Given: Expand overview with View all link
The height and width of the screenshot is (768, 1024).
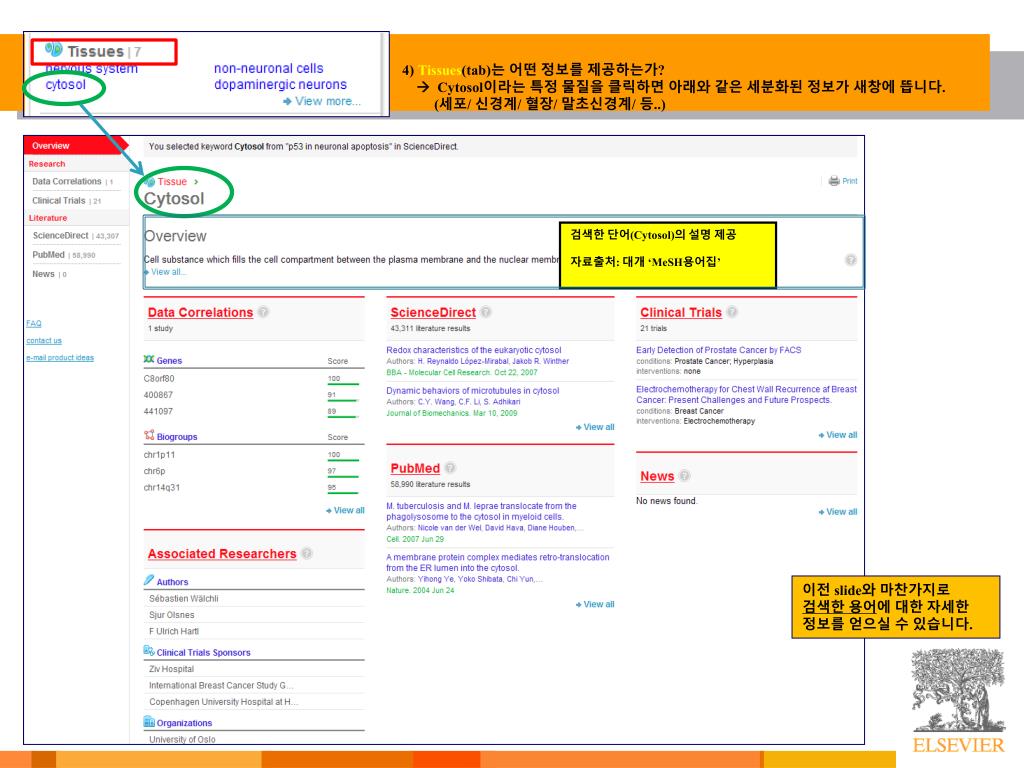Looking at the screenshot, I should 168,272.
